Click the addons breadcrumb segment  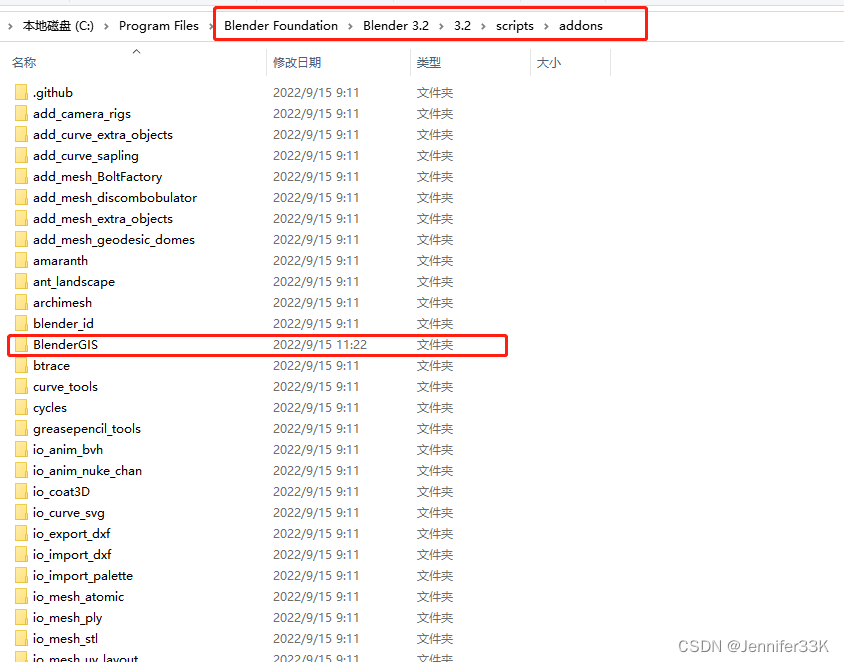point(581,26)
